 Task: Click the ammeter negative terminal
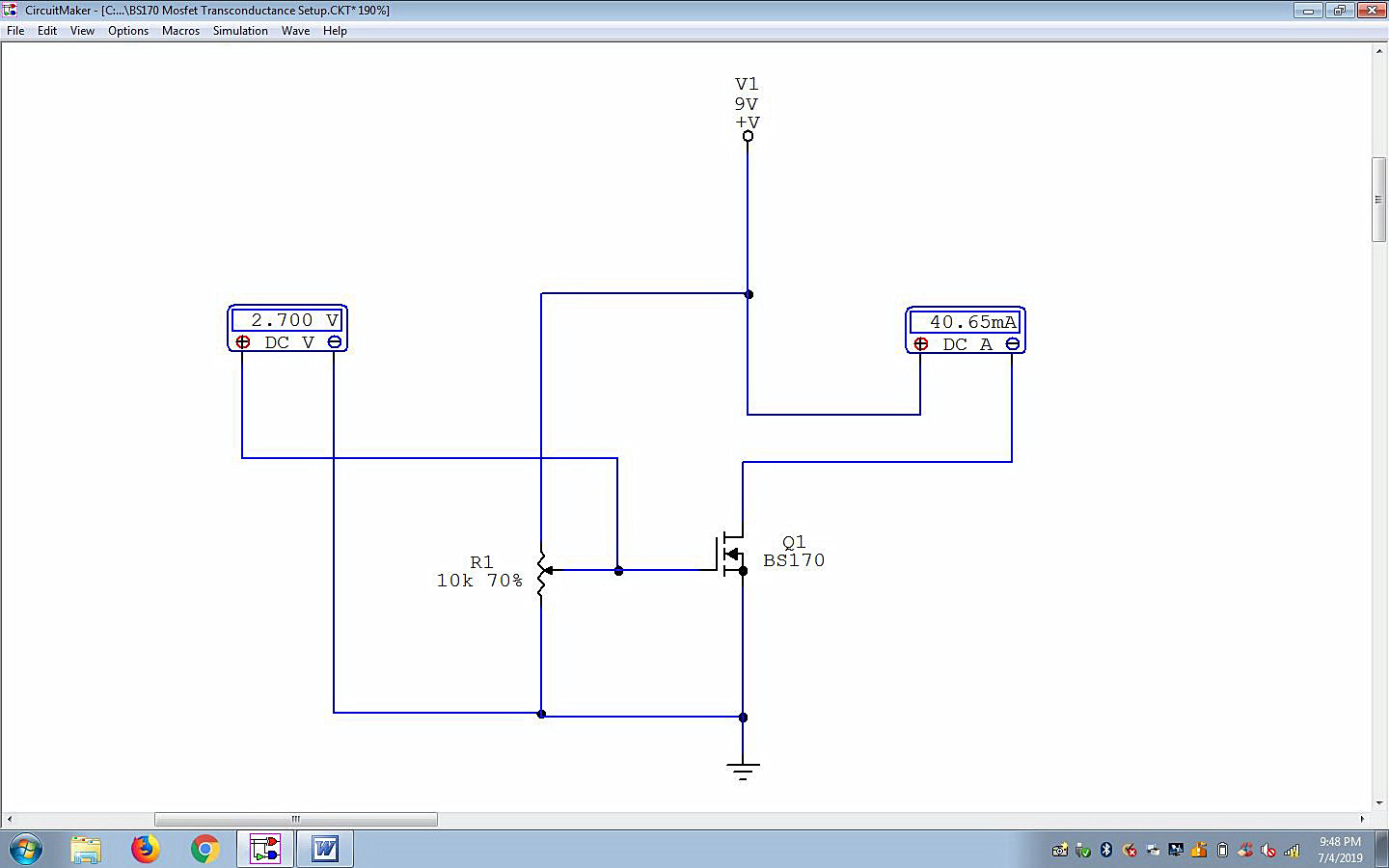pyautogui.click(x=1012, y=344)
